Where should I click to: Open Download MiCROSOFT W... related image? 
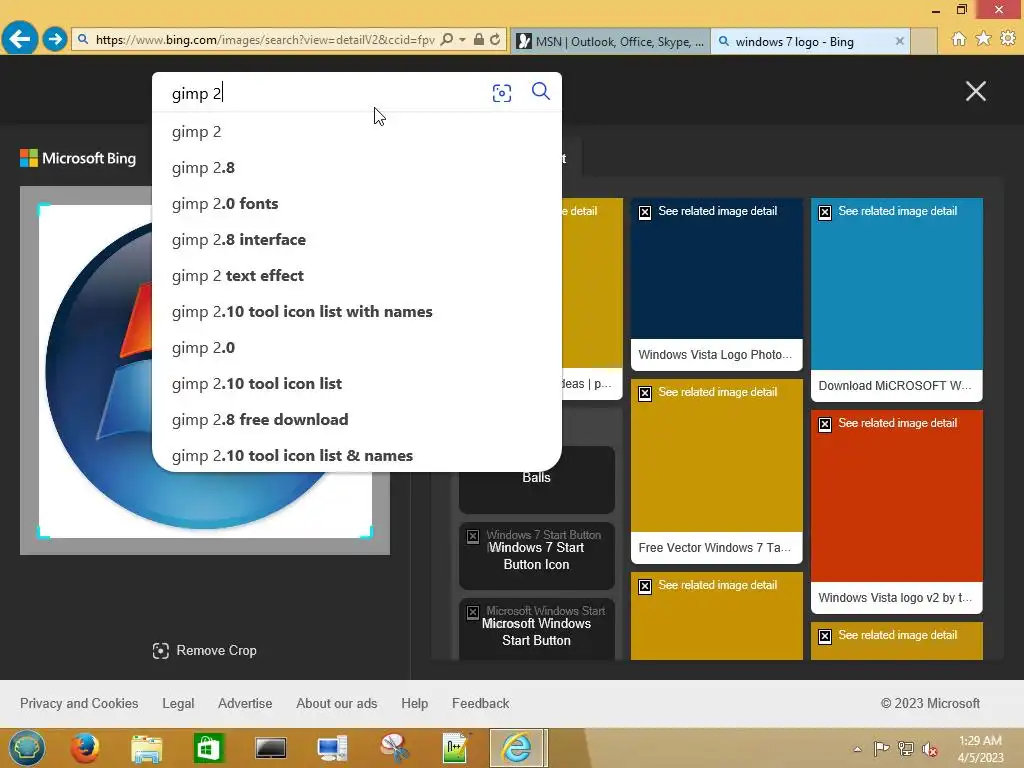click(897, 300)
